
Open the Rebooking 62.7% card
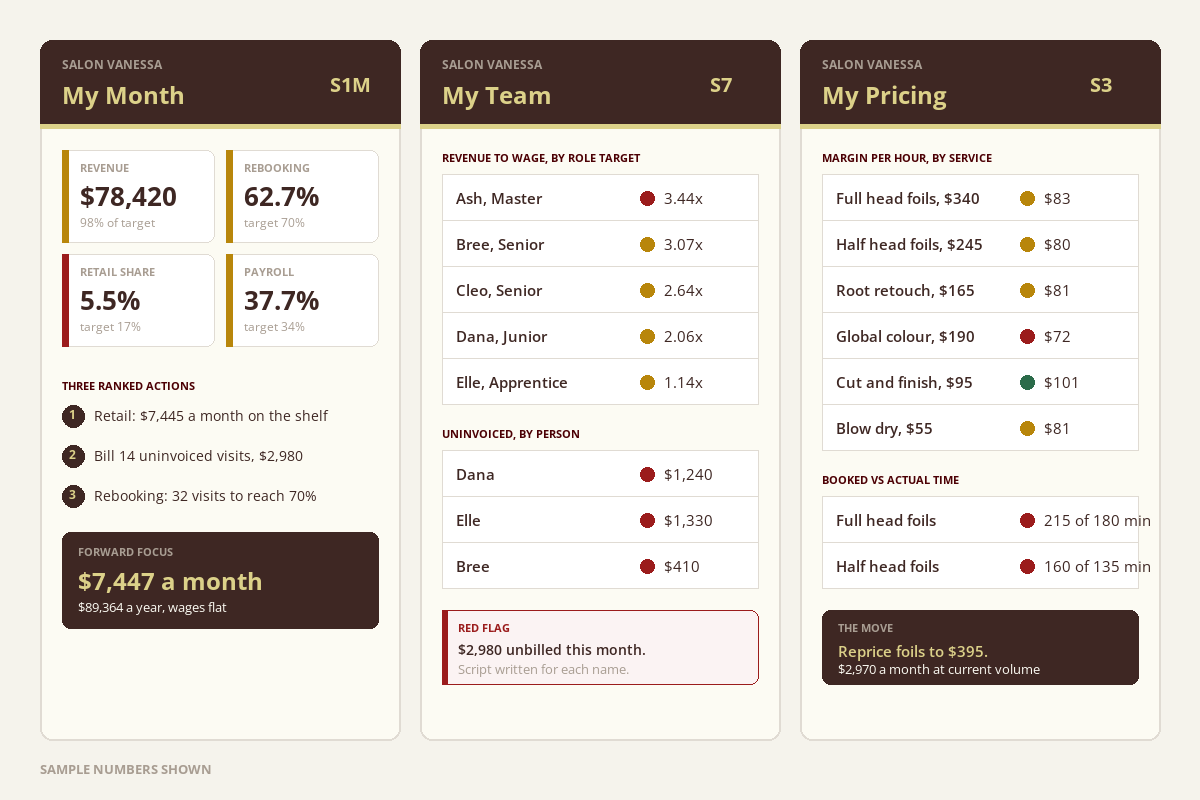pos(302,196)
